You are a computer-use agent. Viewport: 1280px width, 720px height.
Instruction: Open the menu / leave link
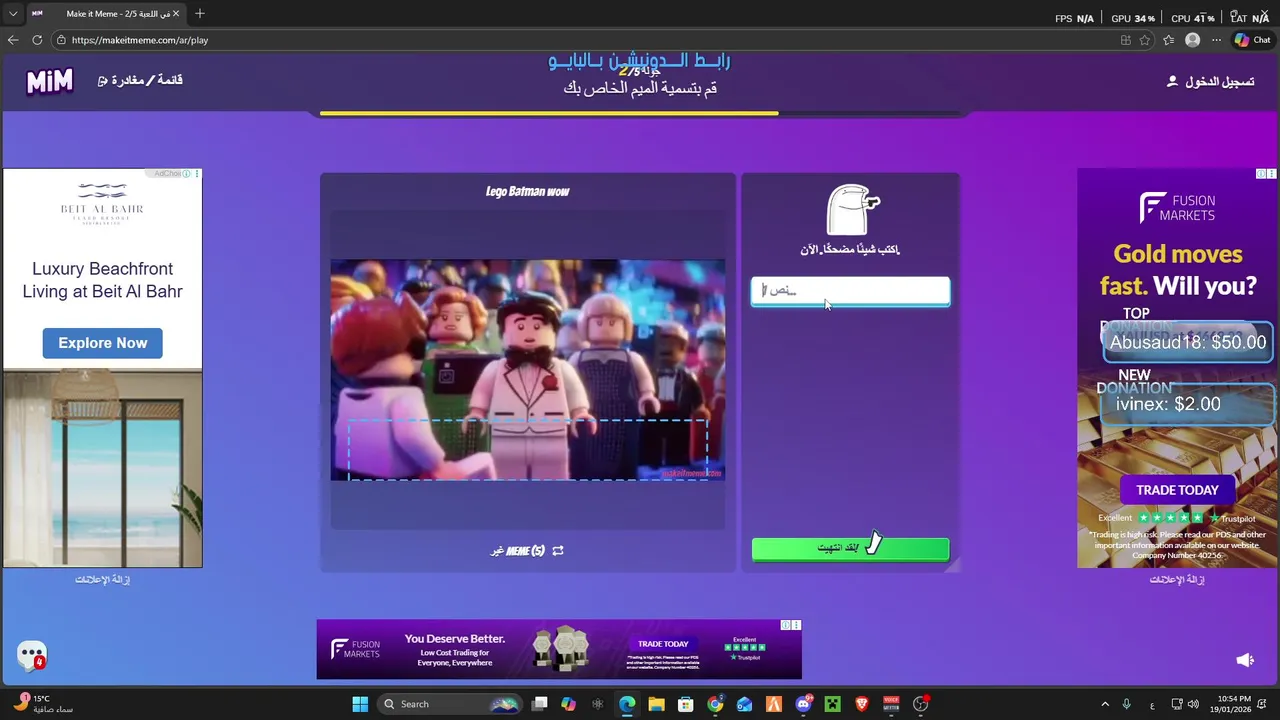140,80
